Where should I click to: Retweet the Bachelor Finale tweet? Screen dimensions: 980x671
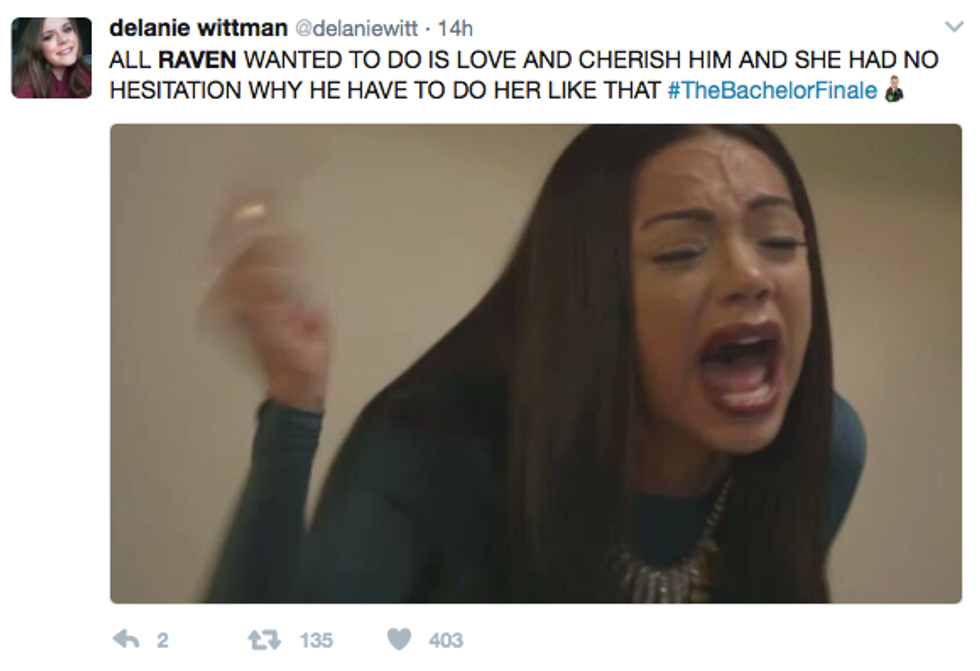264,640
